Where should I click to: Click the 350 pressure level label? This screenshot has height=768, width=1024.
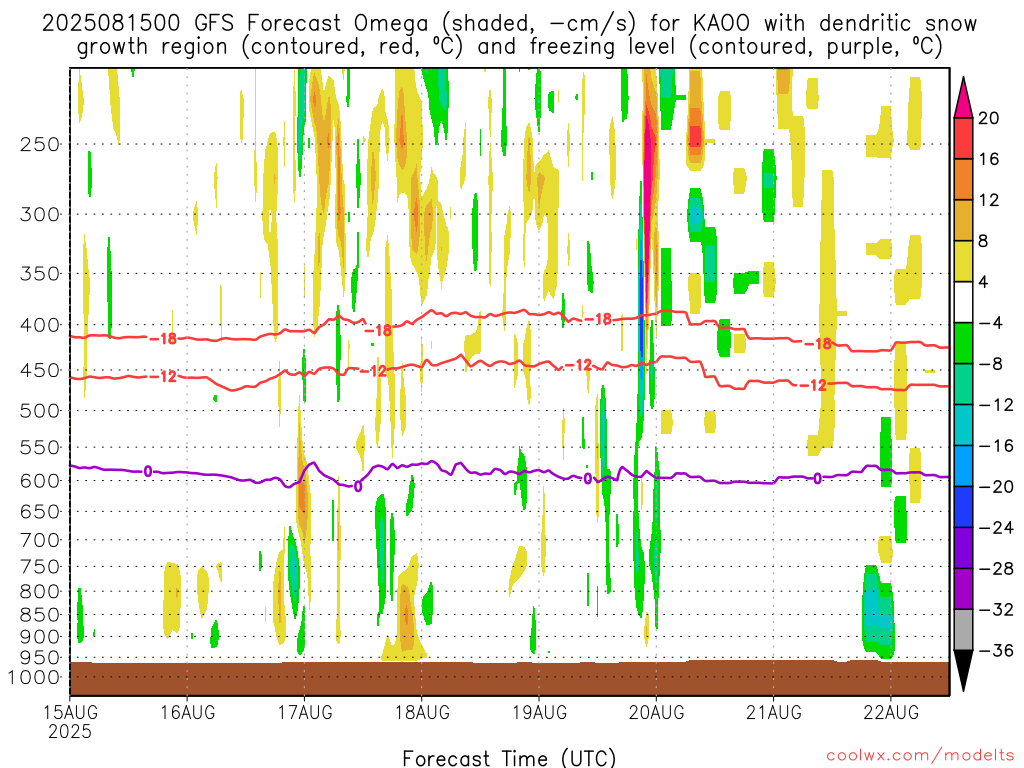40,274
